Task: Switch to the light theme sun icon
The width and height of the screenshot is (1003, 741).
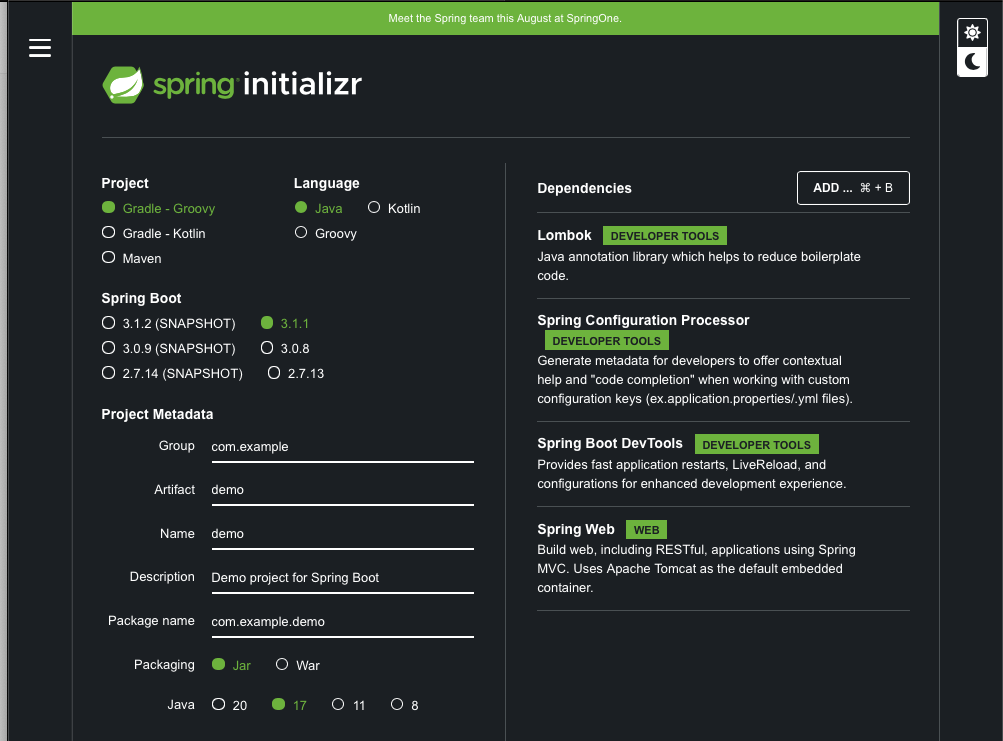Action: (972, 33)
